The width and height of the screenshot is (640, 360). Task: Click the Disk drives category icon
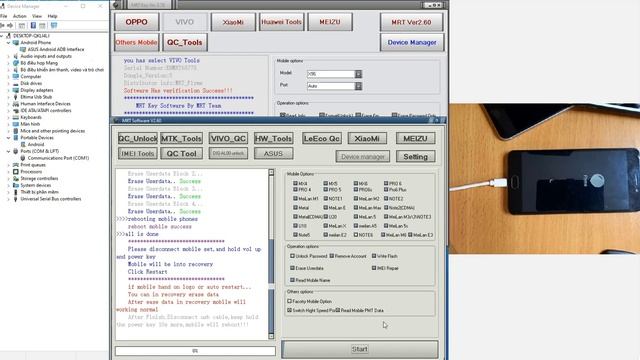16,83
